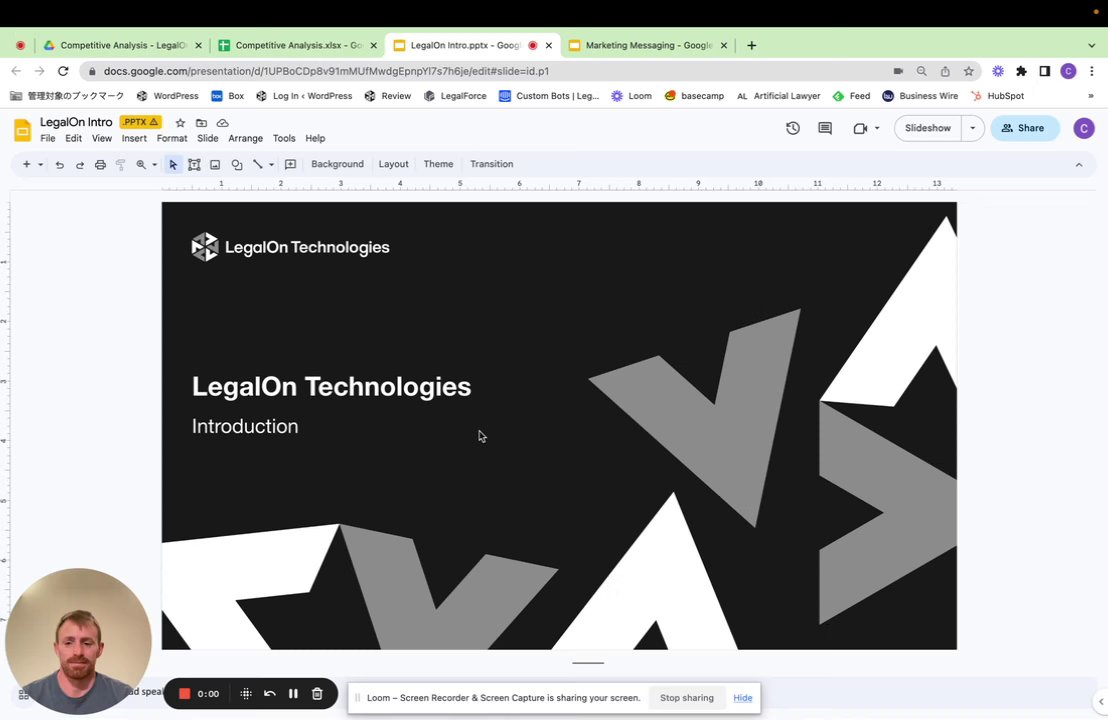
Task: Click the Print icon
Action: click(100, 165)
